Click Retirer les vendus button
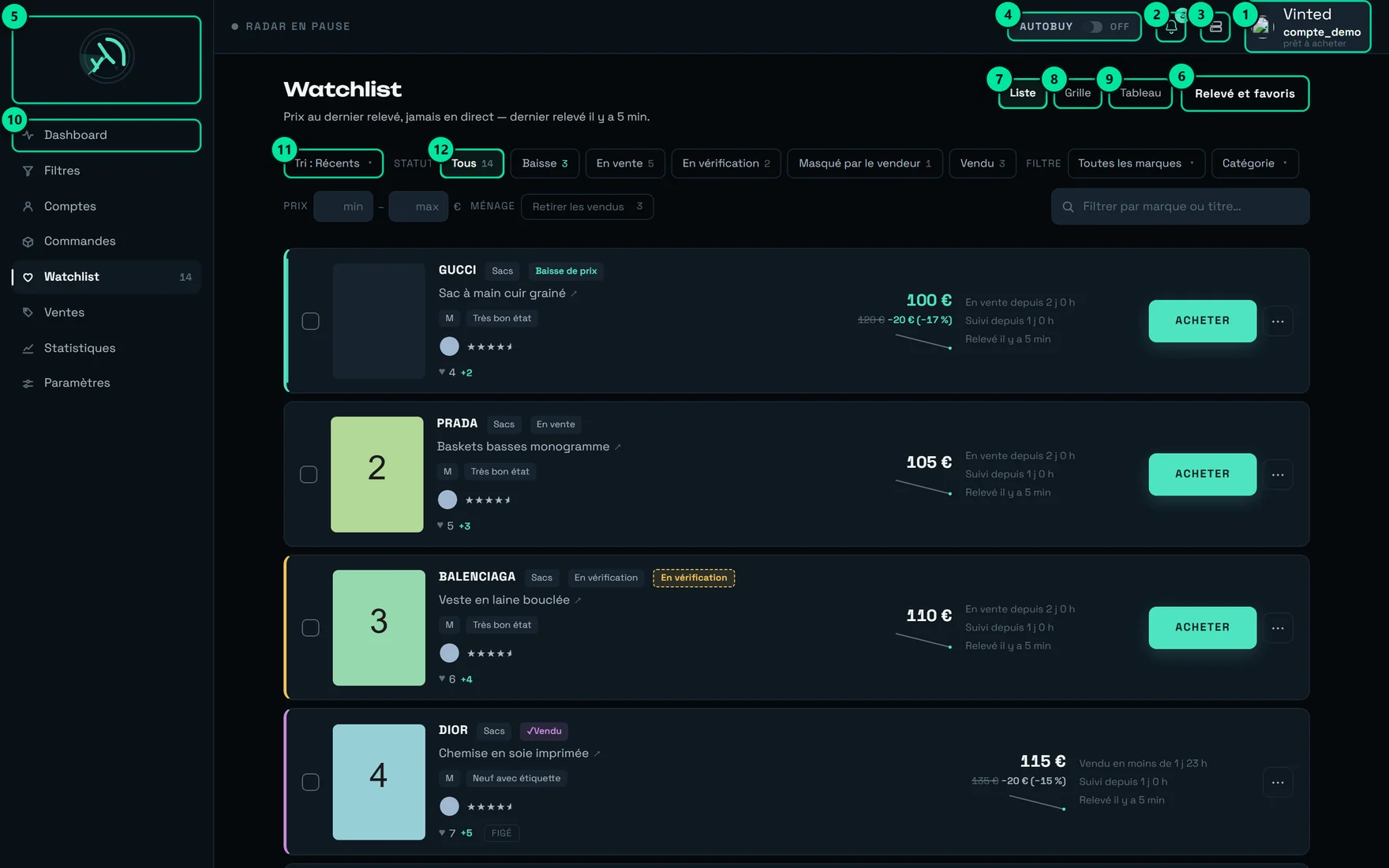1389x868 pixels. (x=587, y=207)
